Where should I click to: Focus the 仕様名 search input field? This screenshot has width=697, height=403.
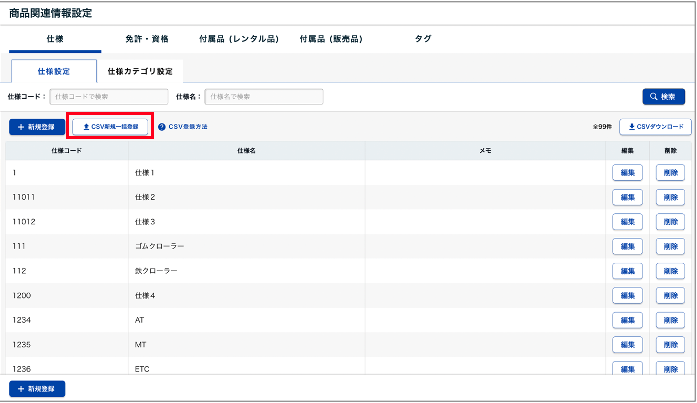[264, 97]
